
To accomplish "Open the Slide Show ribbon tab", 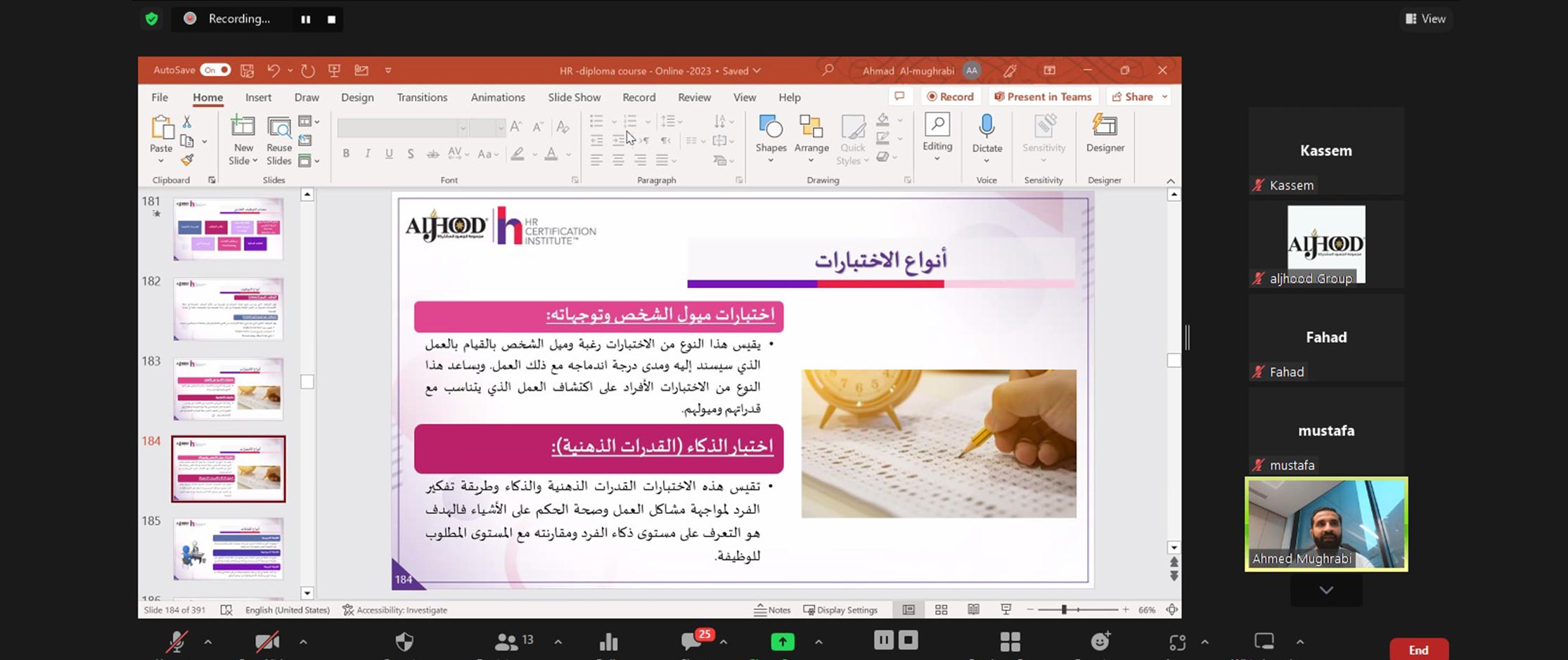I will [574, 98].
